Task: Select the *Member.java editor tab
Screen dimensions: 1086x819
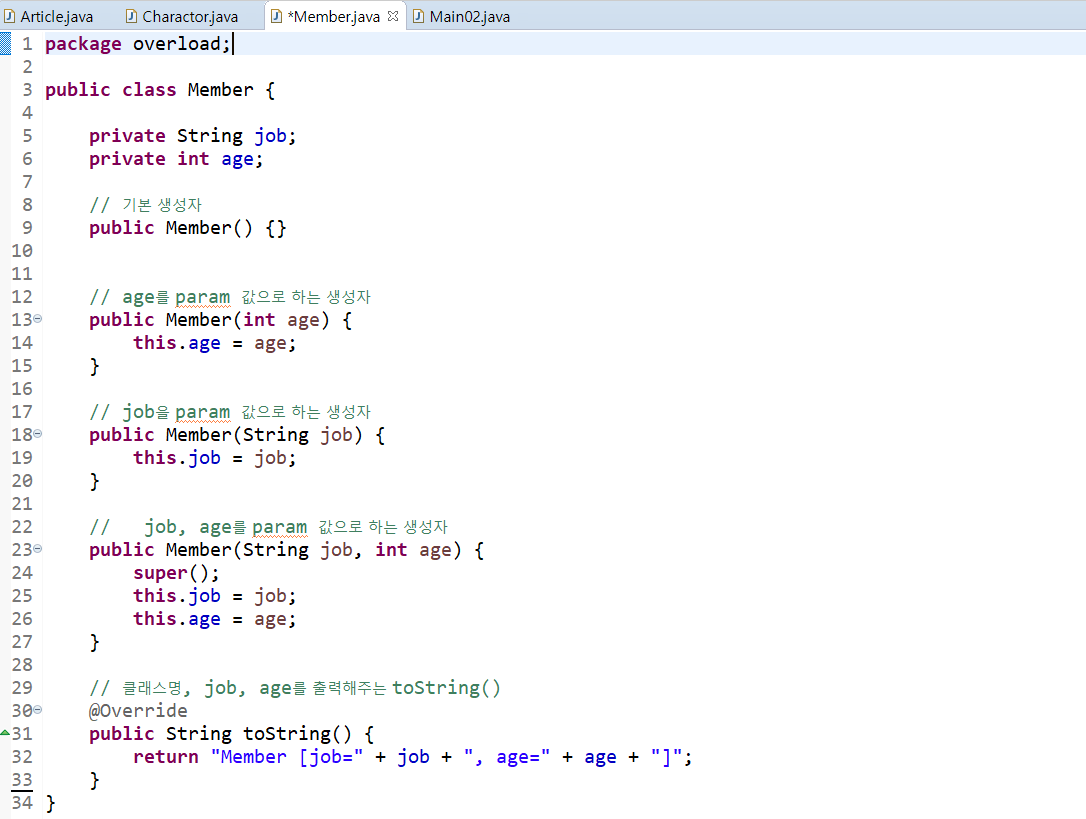Action: 335,16
